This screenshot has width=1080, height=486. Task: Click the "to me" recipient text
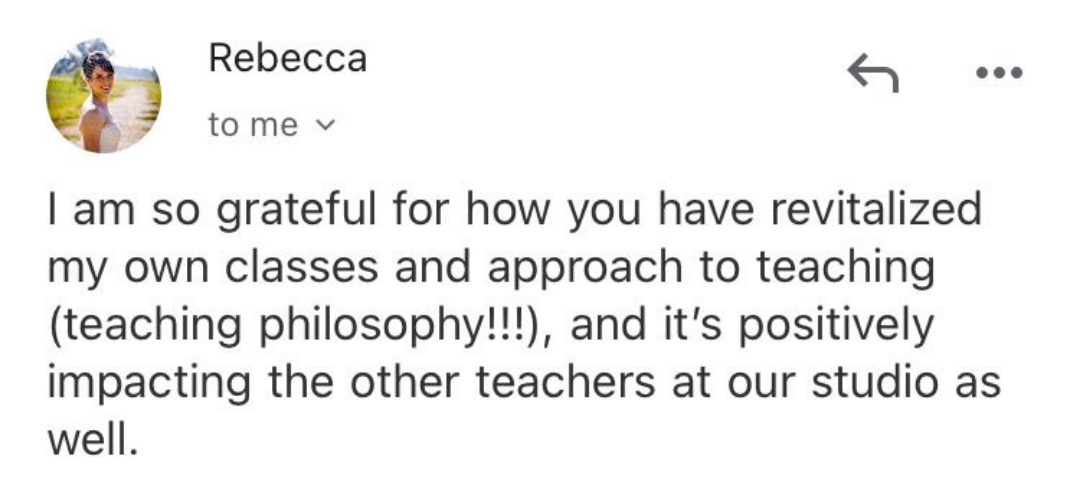coord(252,126)
